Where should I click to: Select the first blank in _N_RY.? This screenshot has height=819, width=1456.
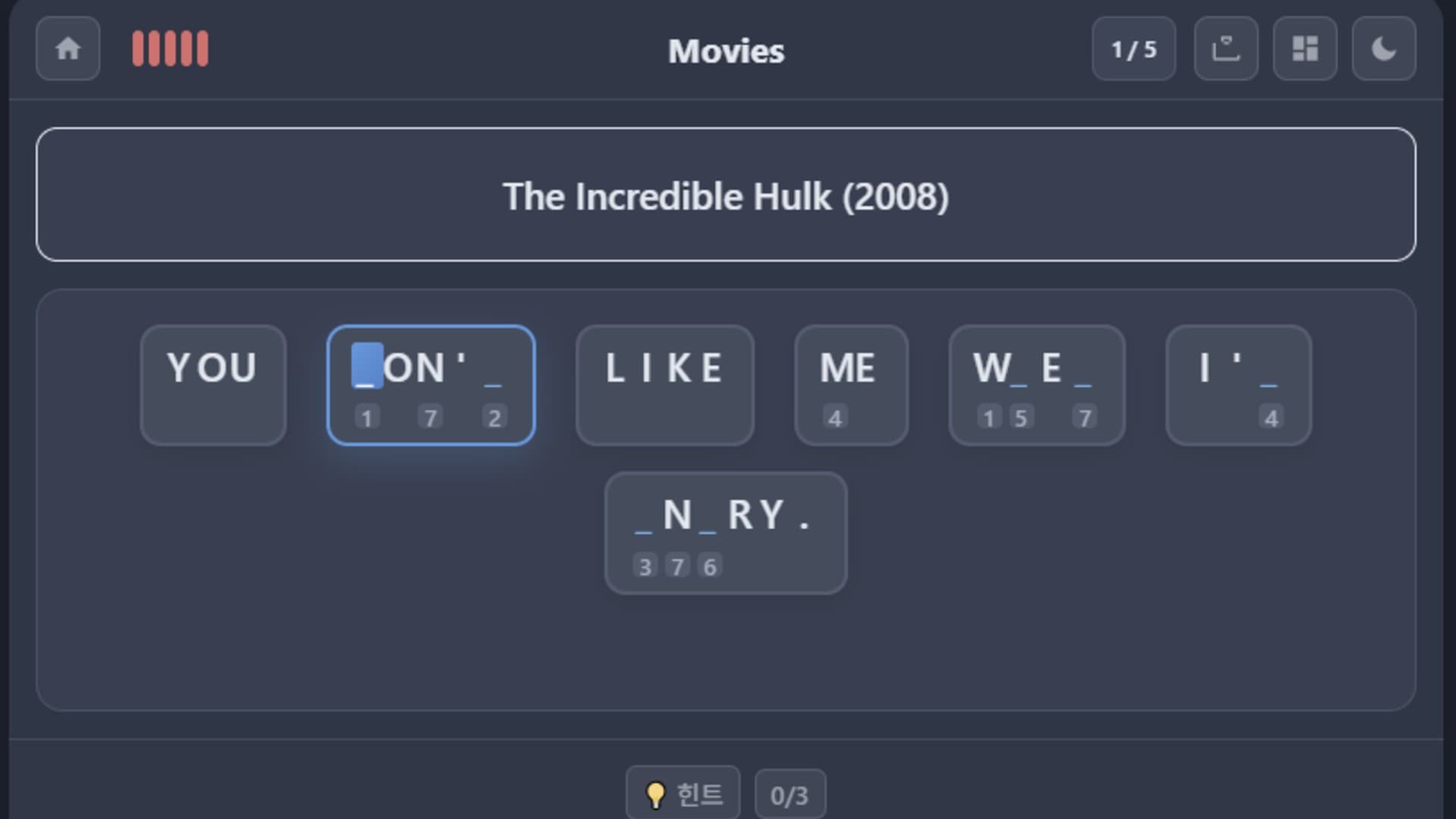(644, 519)
